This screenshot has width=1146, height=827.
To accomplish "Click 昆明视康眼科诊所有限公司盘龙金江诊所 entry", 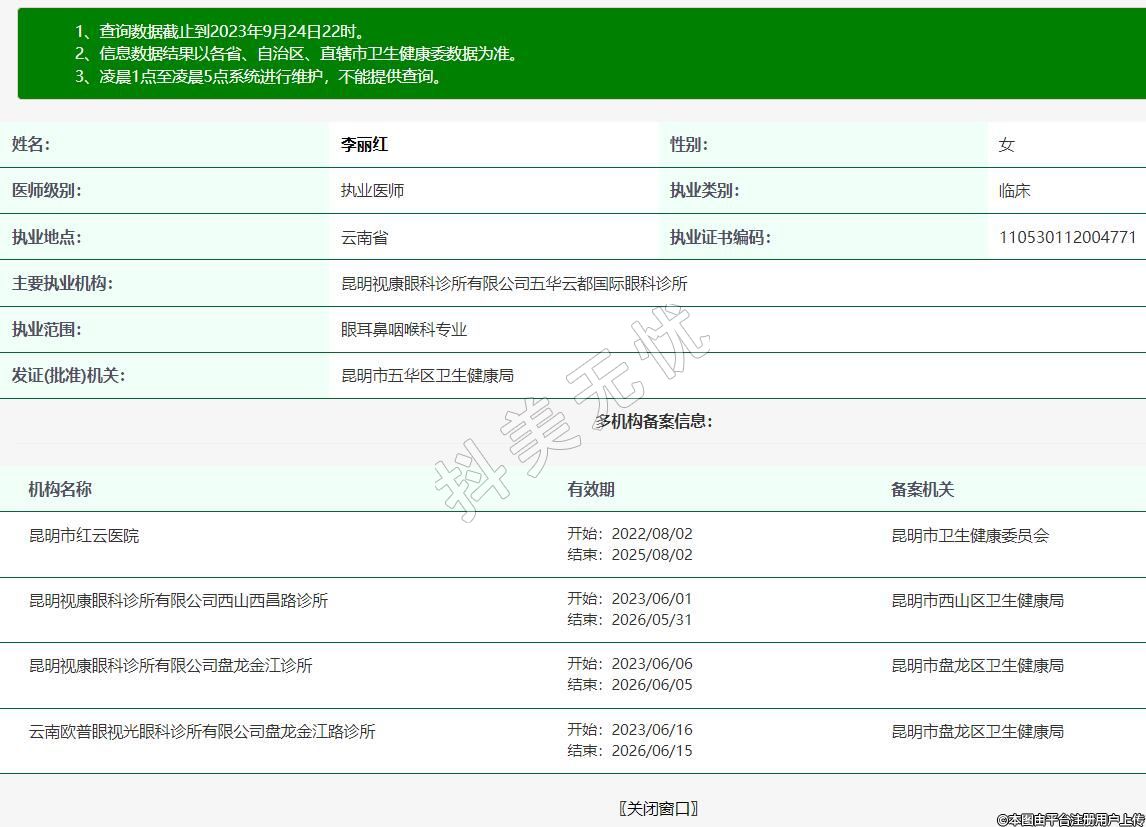I will 170,666.
